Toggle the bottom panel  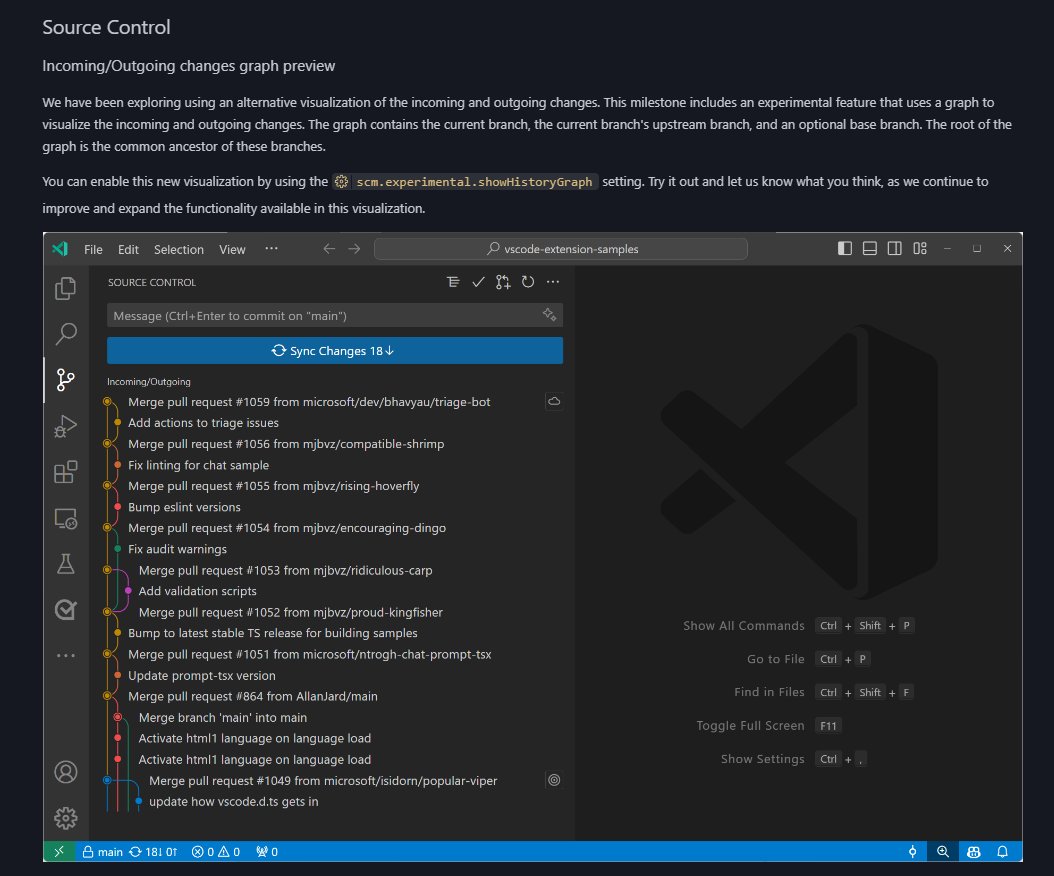pos(870,249)
